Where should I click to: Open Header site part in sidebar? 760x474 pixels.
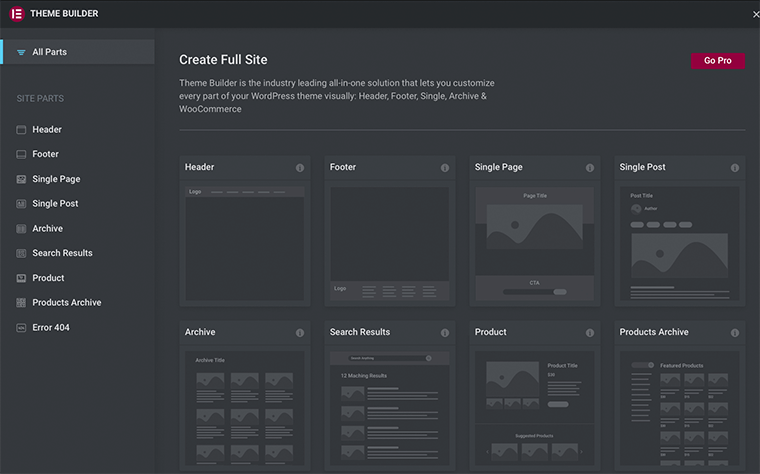(x=47, y=130)
